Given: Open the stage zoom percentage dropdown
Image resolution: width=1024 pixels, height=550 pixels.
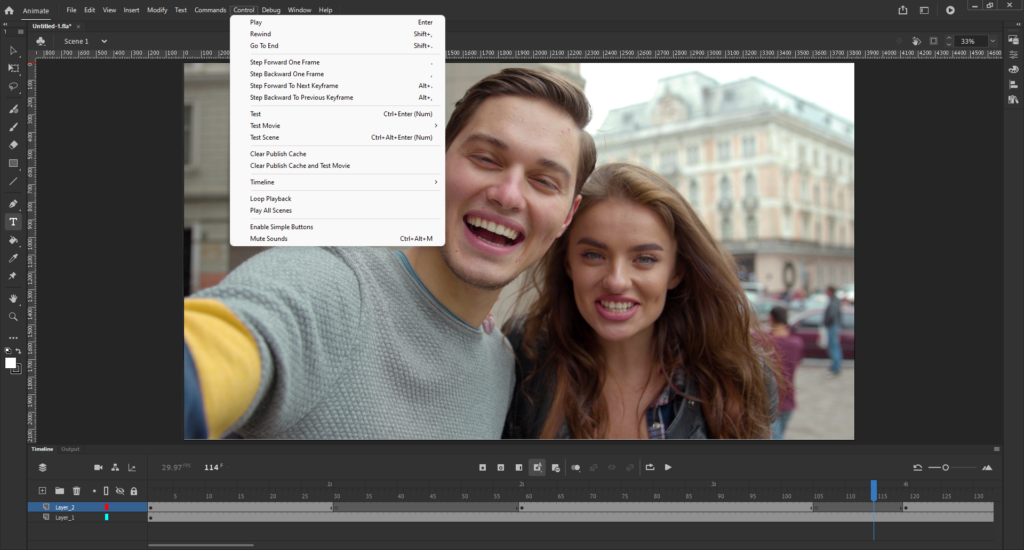Looking at the screenshot, I should [x=992, y=41].
